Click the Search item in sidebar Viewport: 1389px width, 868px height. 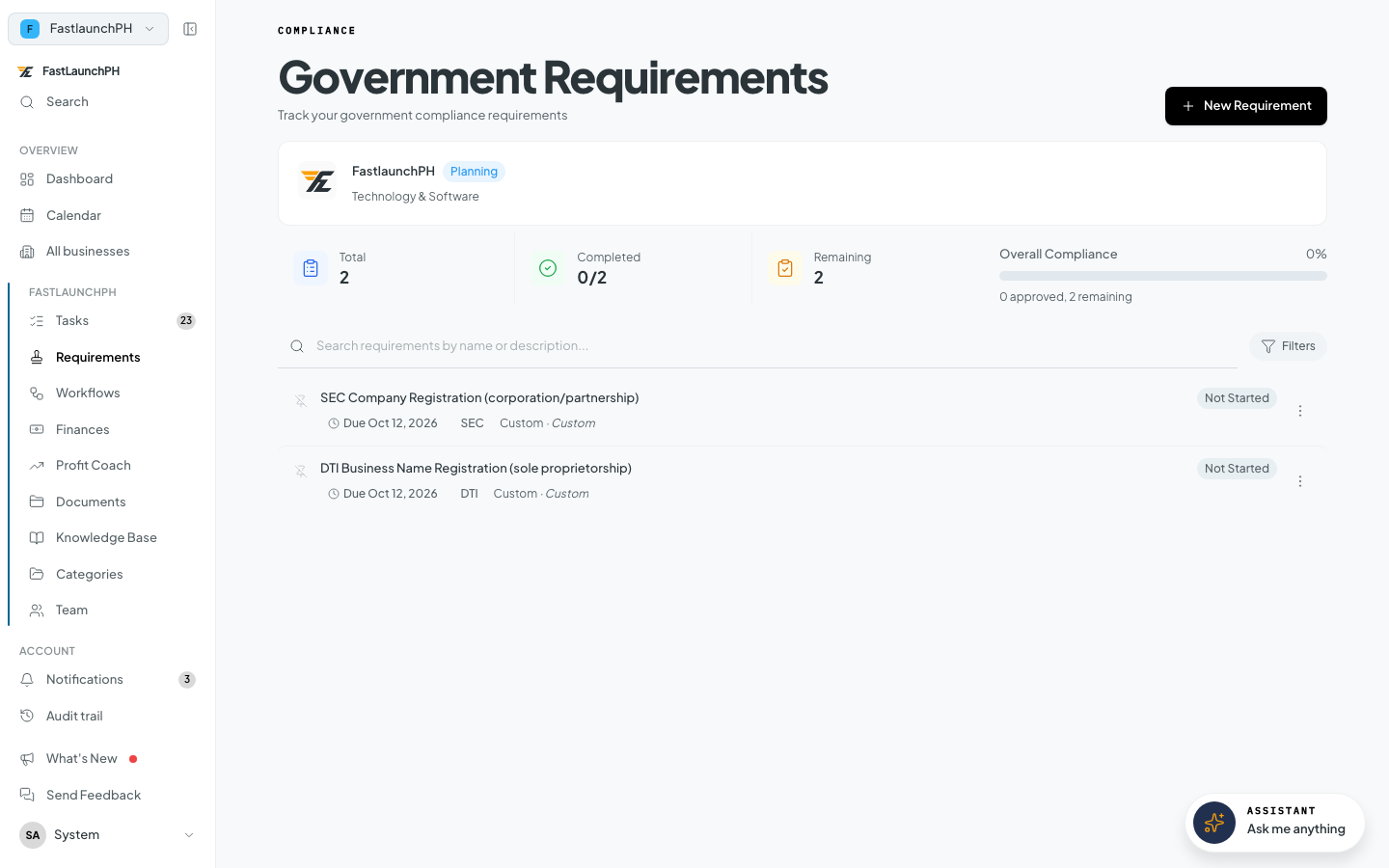tap(107, 102)
